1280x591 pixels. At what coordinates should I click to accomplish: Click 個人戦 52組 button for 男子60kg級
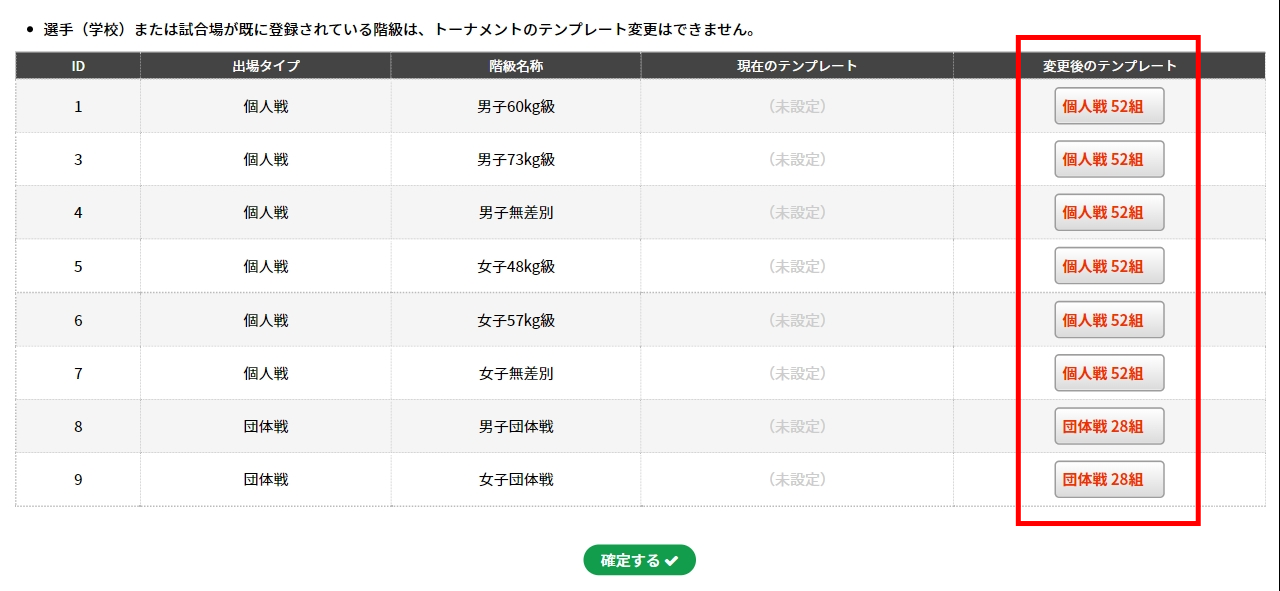[x=1109, y=106]
